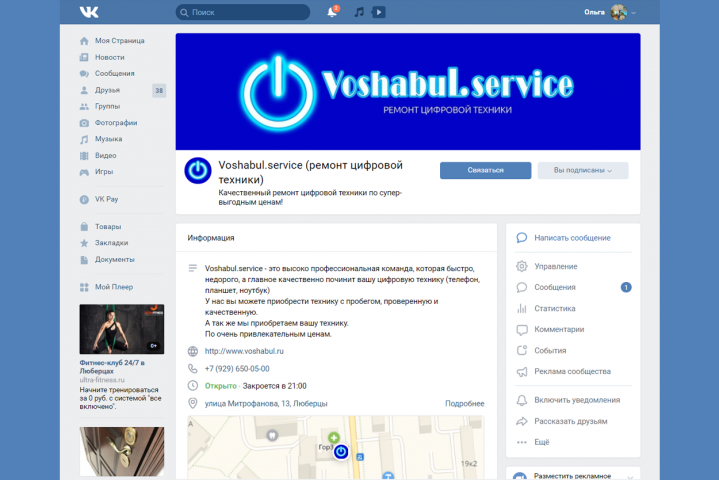This screenshot has width=719, height=480.
Task: Click the VK logo in header
Action: tap(89, 12)
